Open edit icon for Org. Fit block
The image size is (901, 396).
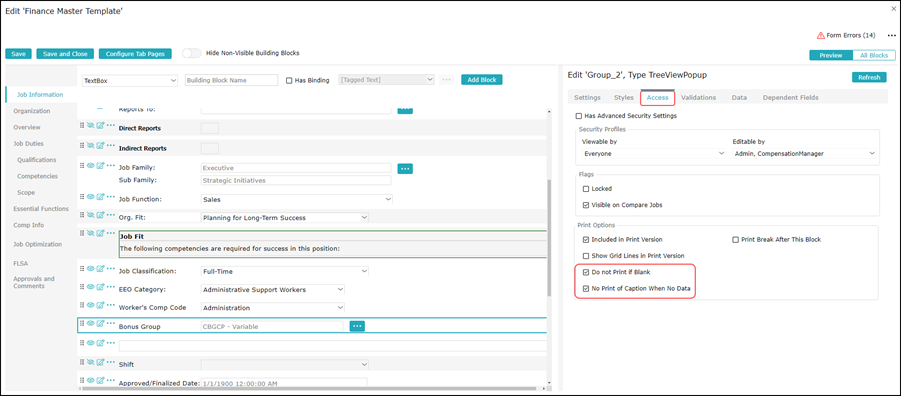100,215
